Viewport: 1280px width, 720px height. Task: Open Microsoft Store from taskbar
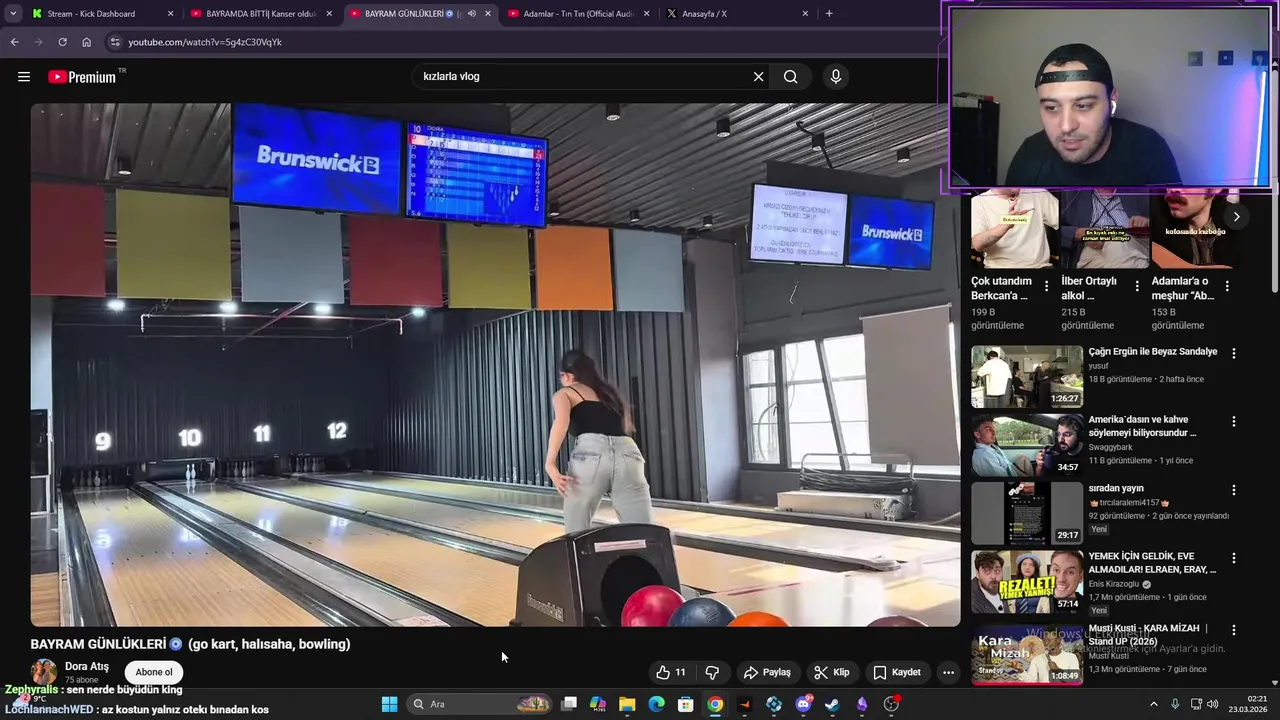pos(685,704)
